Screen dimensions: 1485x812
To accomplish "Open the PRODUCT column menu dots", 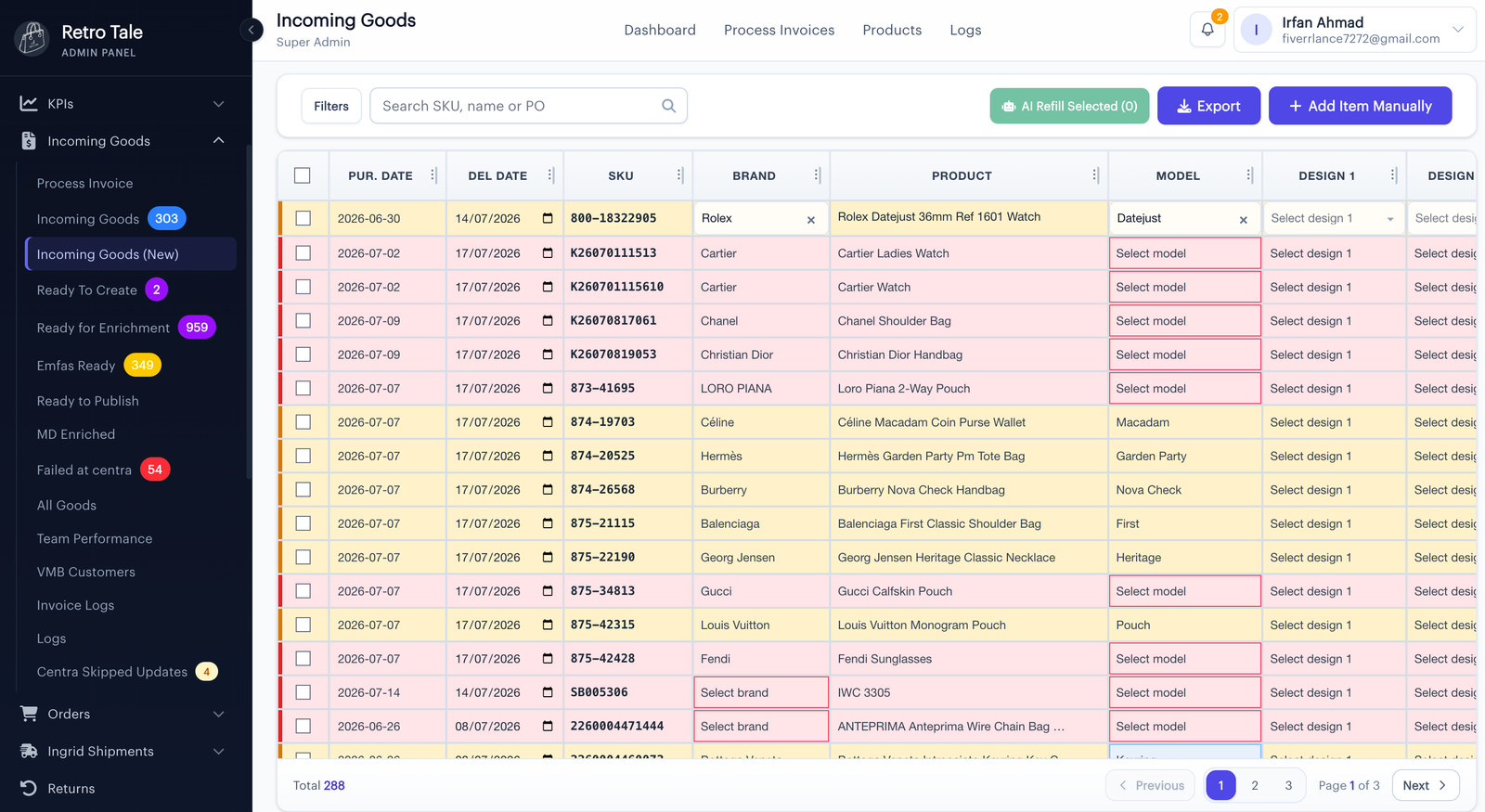I will [1095, 175].
